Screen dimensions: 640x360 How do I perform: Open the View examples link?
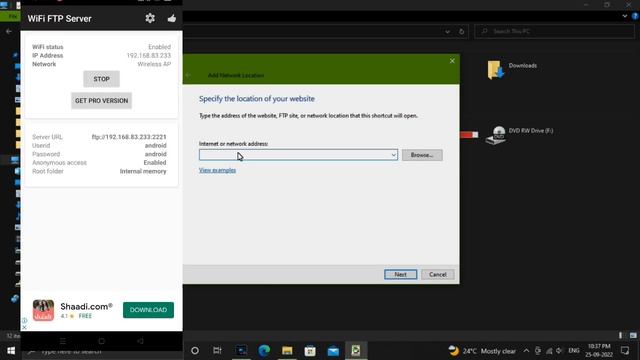pos(217,170)
